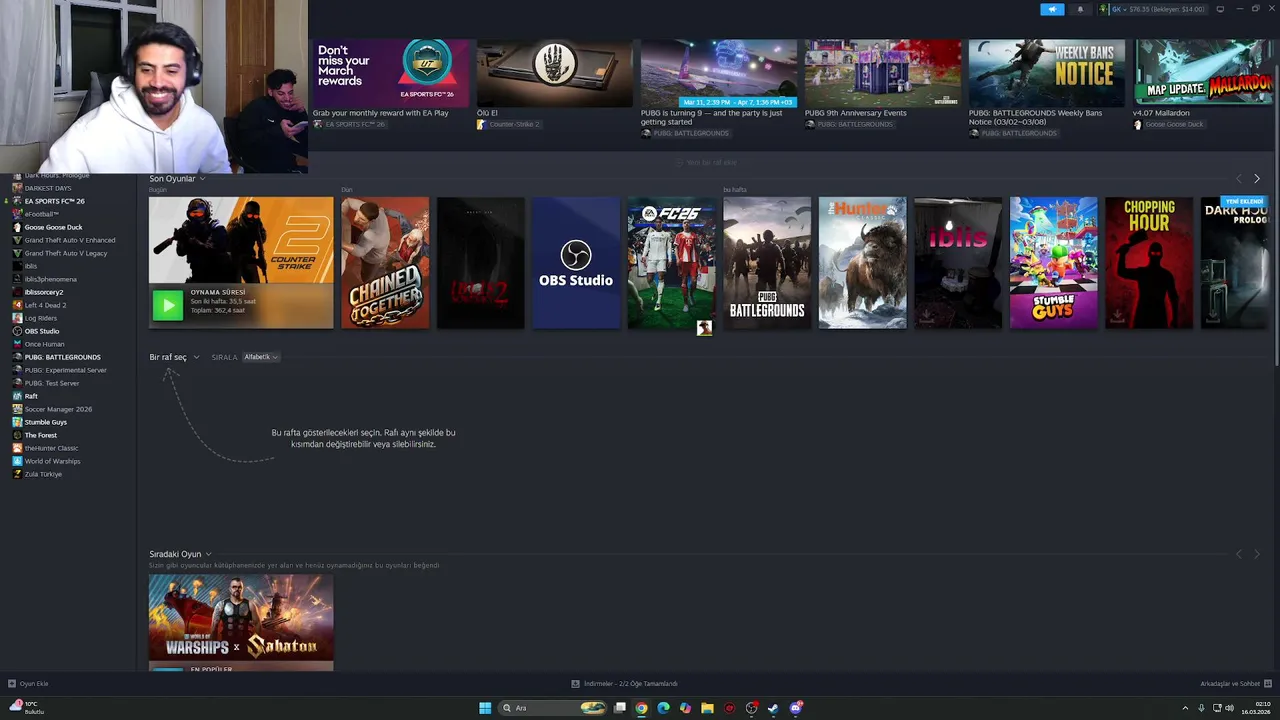Select PUBG: BATTLEGROUNDS in the sidebar
The image size is (1280, 720).
tap(62, 357)
